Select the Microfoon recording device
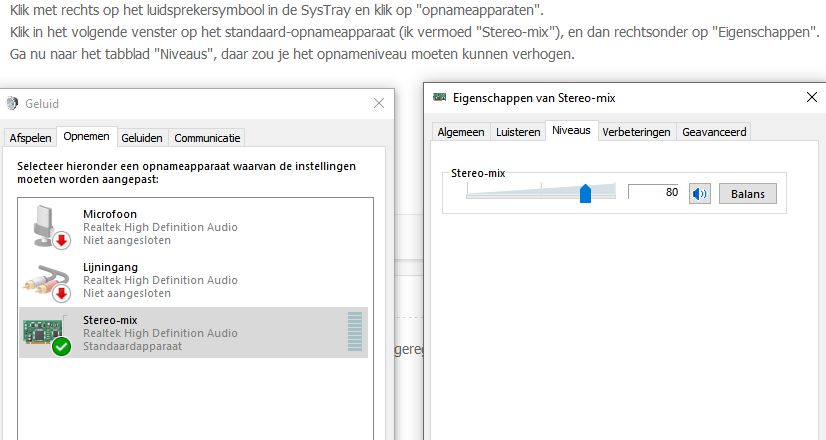The image size is (826, 440). tap(194, 227)
